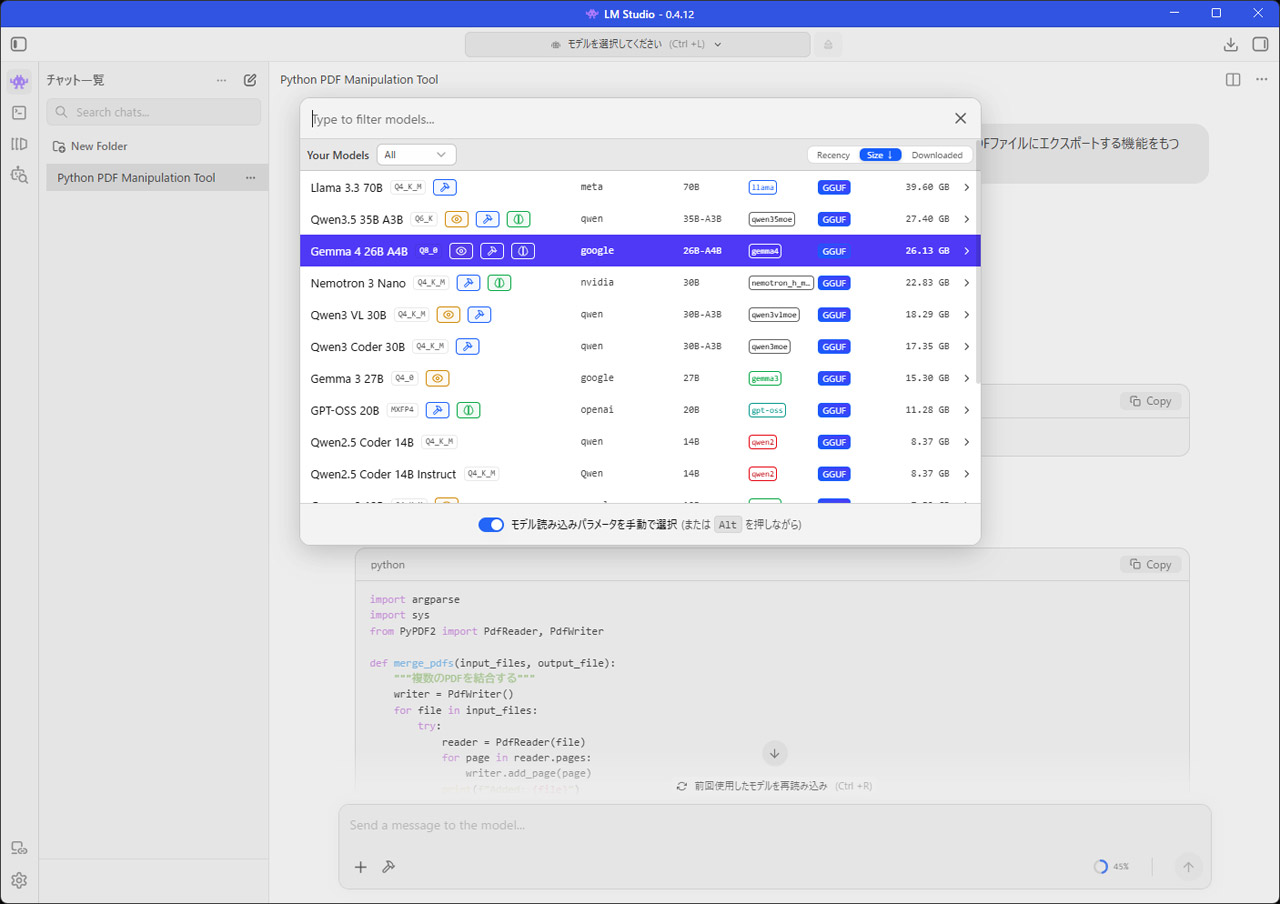Screen dimensions: 1280x904
Task: Click the nvidia publisher of Nemotron 3 Nano
Action: coord(597,283)
